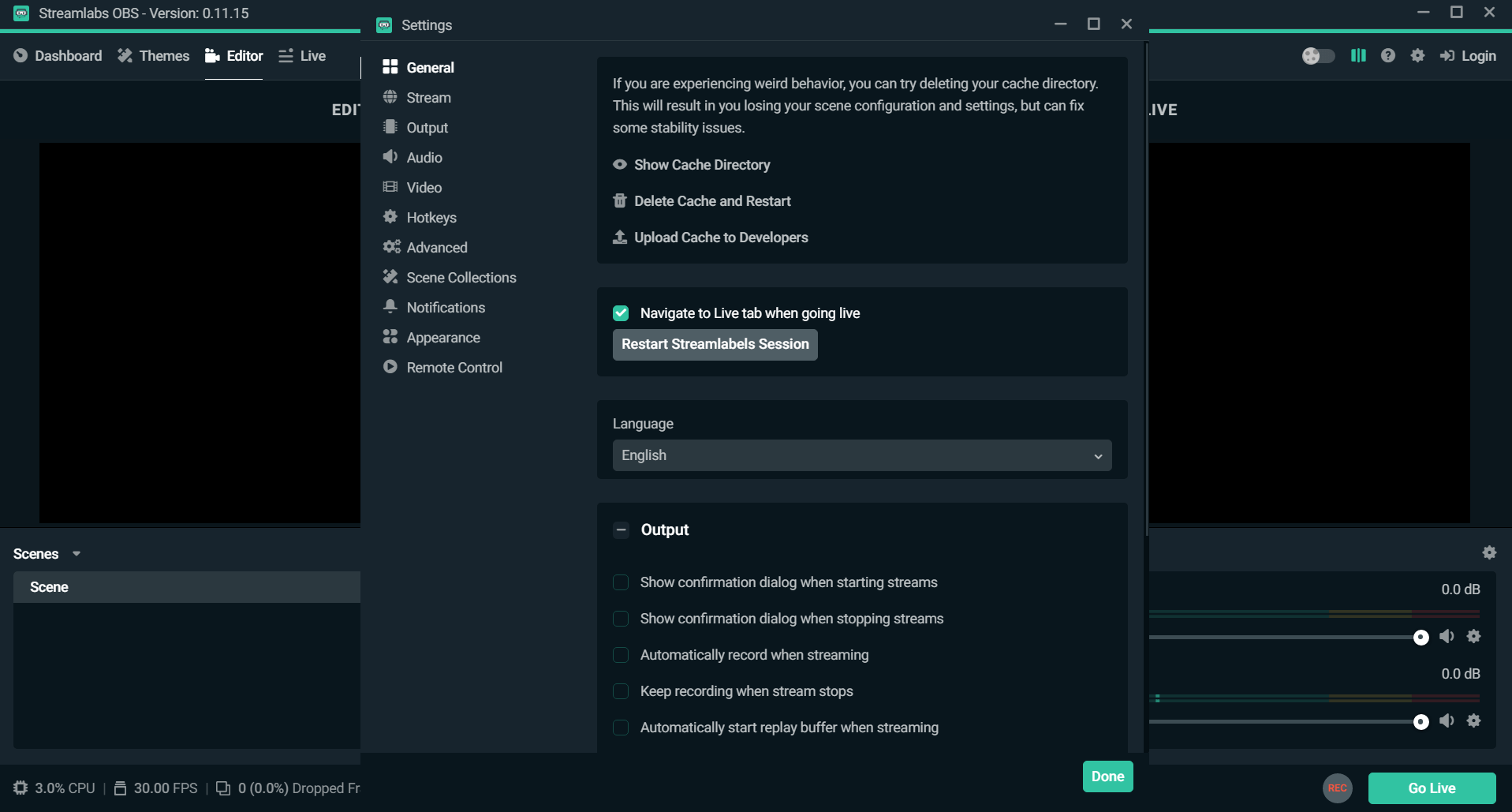Click the trash icon for Delete Cache

click(x=620, y=201)
